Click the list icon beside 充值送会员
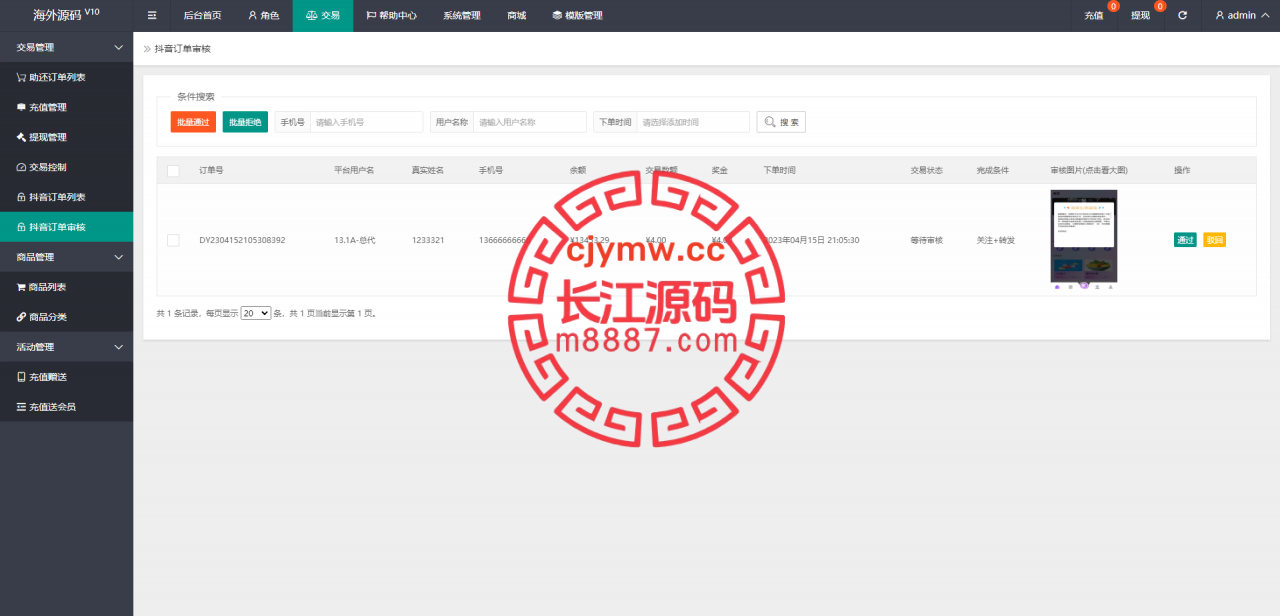1280x616 pixels. pos(21,407)
